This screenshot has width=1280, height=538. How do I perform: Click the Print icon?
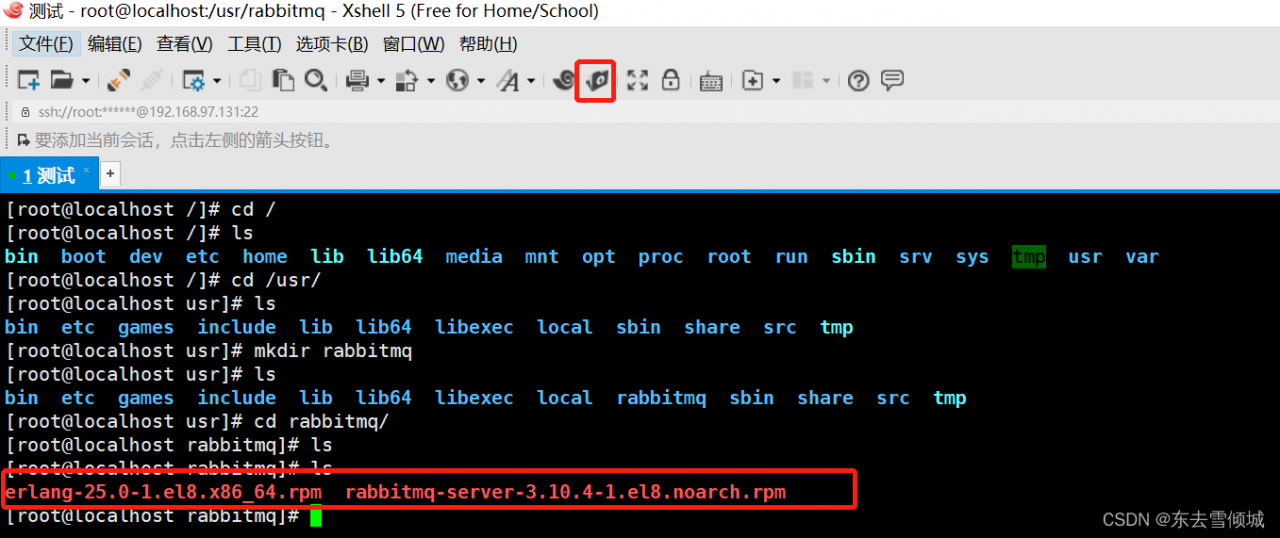click(x=358, y=81)
